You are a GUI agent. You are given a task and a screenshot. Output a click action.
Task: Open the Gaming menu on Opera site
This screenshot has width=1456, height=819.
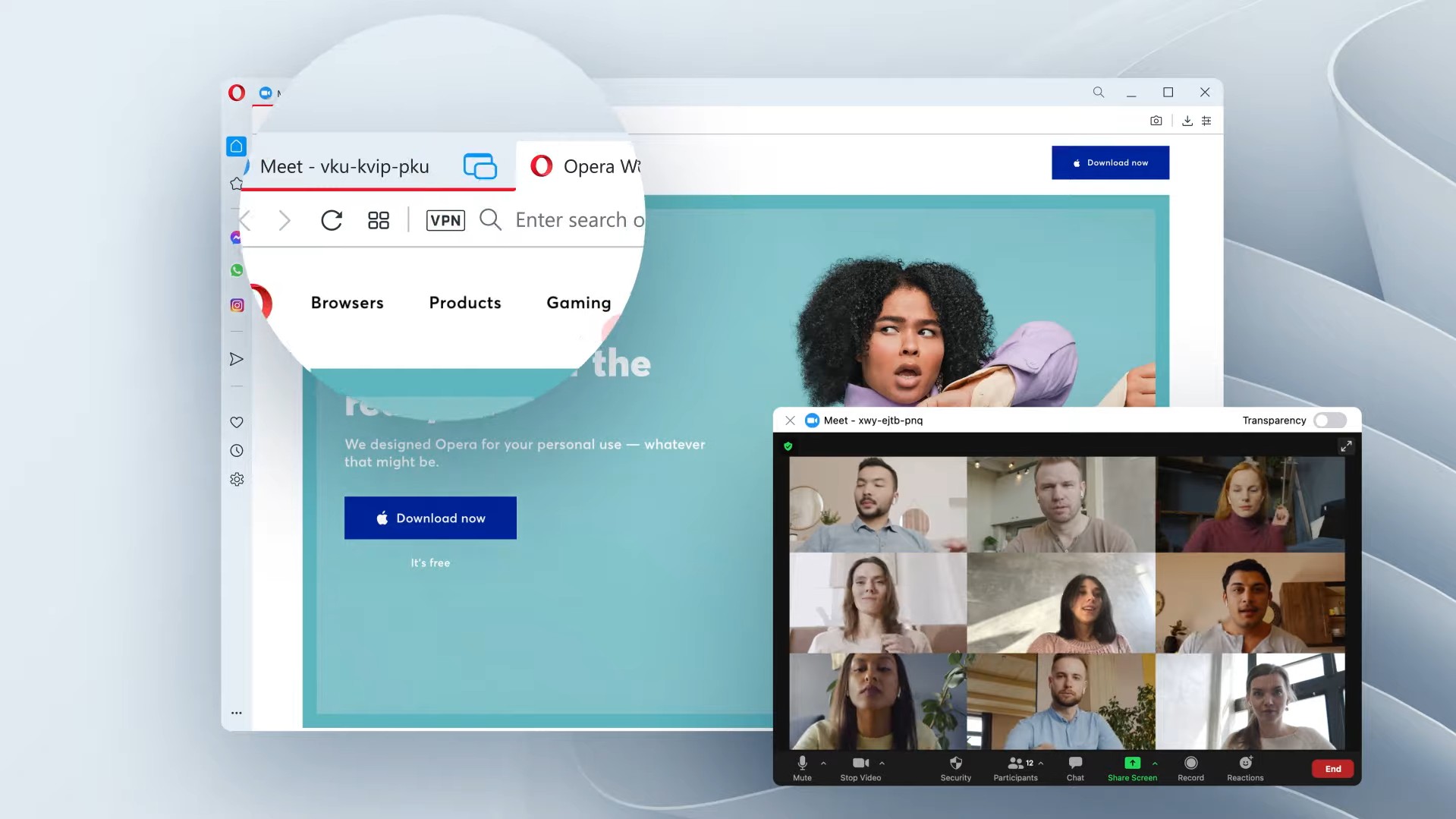point(578,303)
